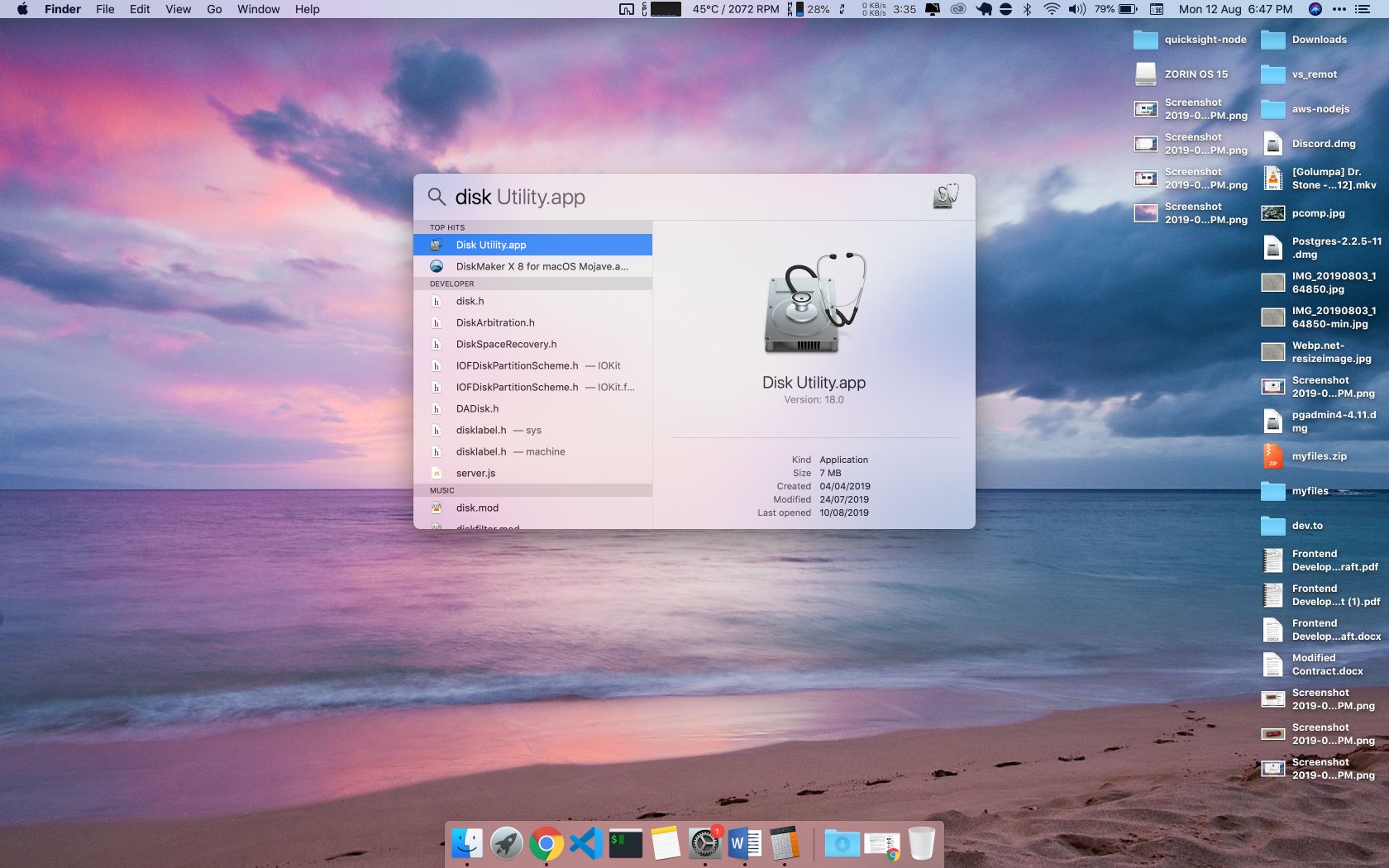Viewport: 1389px width, 868px height.
Task: Select the disk.mod music result
Action: [x=477, y=508]
